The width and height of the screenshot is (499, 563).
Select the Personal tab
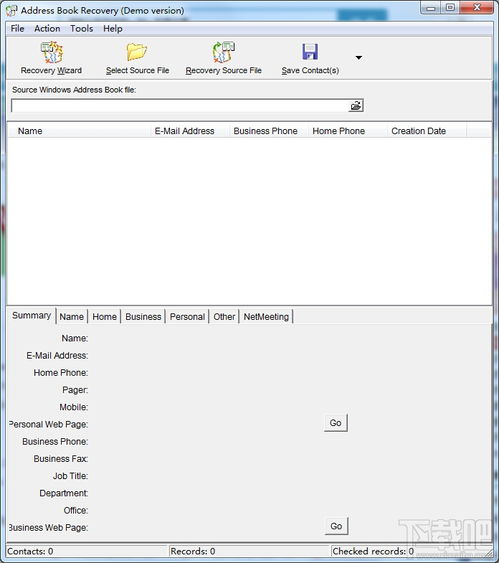(187, 317)
